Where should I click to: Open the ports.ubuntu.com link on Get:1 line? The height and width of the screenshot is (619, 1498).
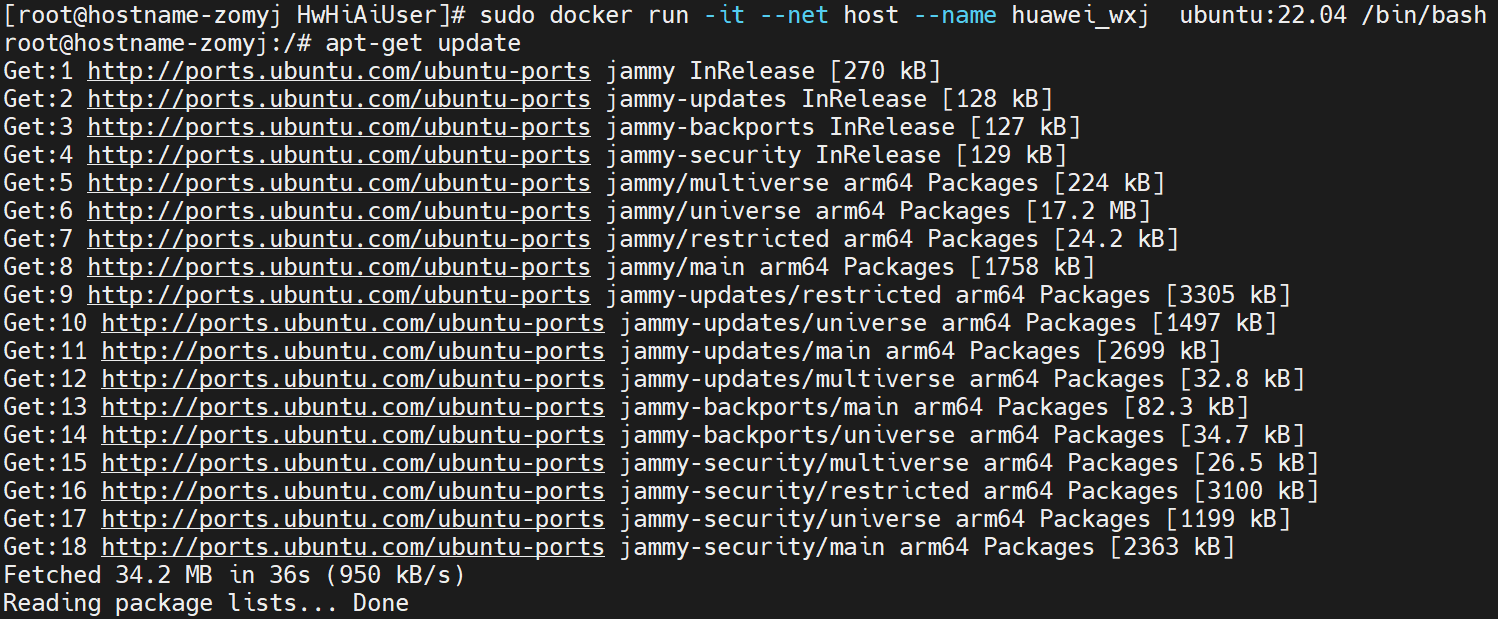(339, 71)
